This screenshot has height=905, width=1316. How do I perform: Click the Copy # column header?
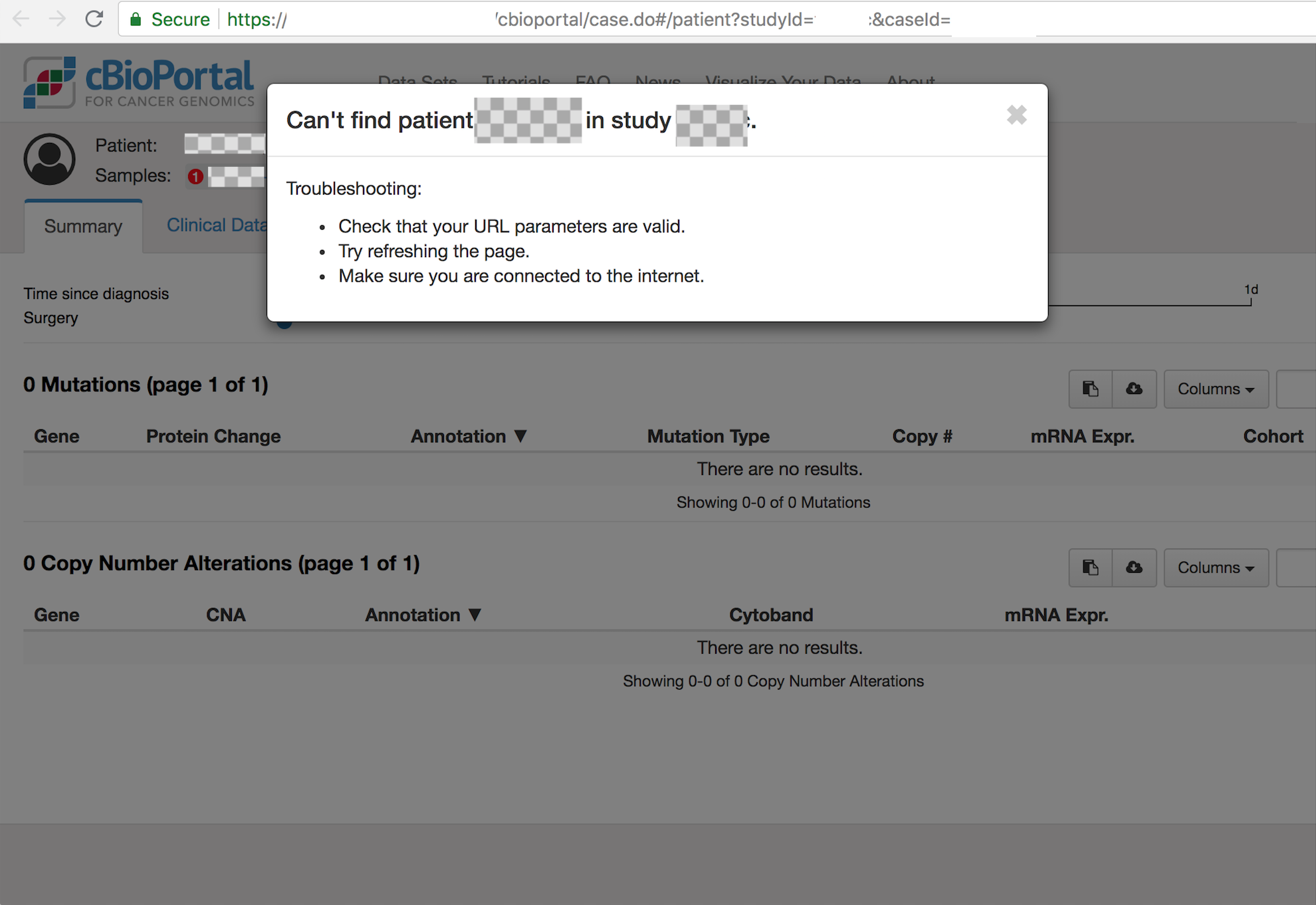tap(922, 436)
